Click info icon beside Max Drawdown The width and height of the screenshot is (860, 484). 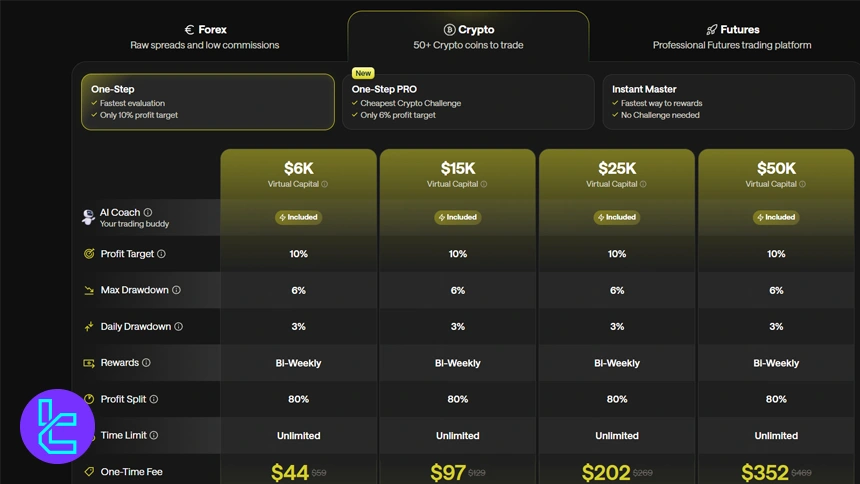177,290
